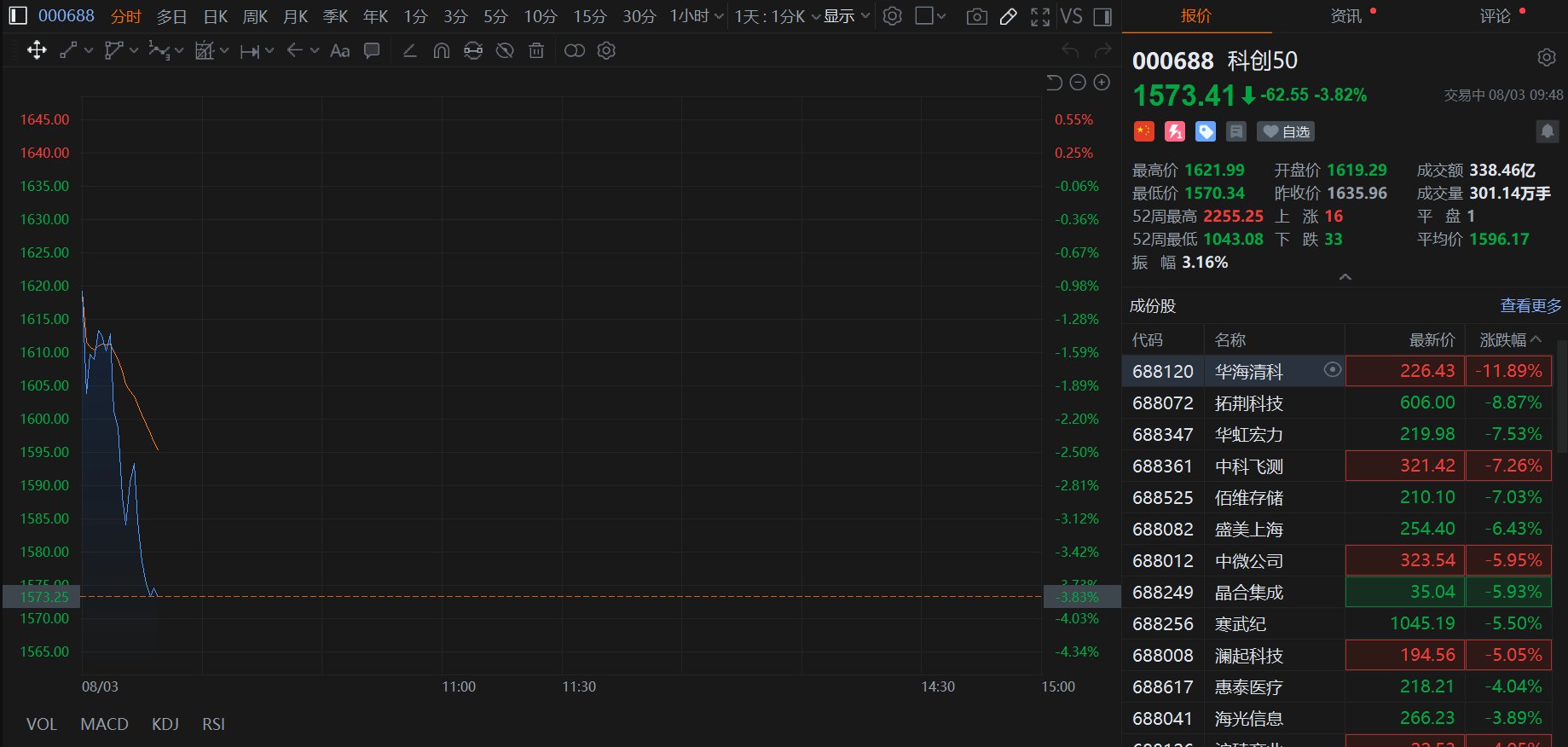This screenshot has width=1568, height=747.
Task: Show the MACD indicator
Action: click(x=104, y=724)
